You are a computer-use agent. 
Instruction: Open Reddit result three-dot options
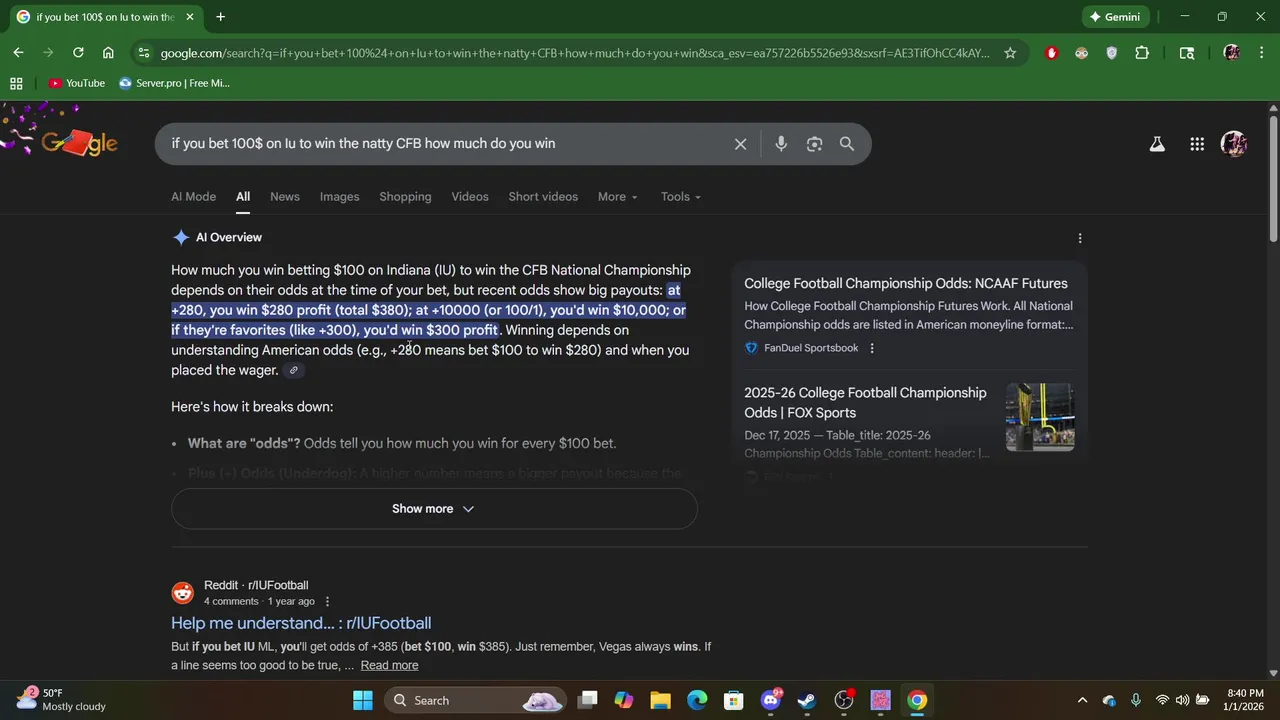[327, 602]
